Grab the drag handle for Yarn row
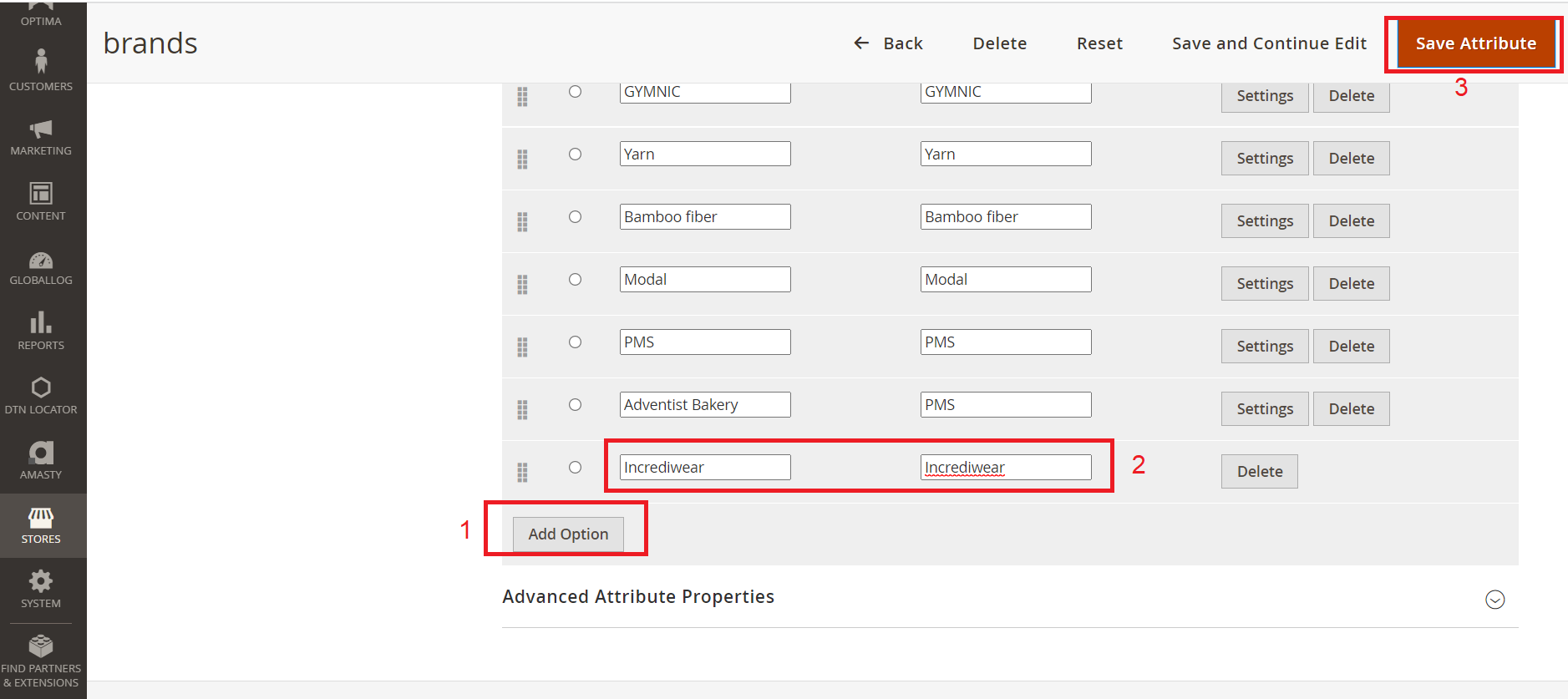The width and height of the screenshot is (1568, 699). coord(522,159)
